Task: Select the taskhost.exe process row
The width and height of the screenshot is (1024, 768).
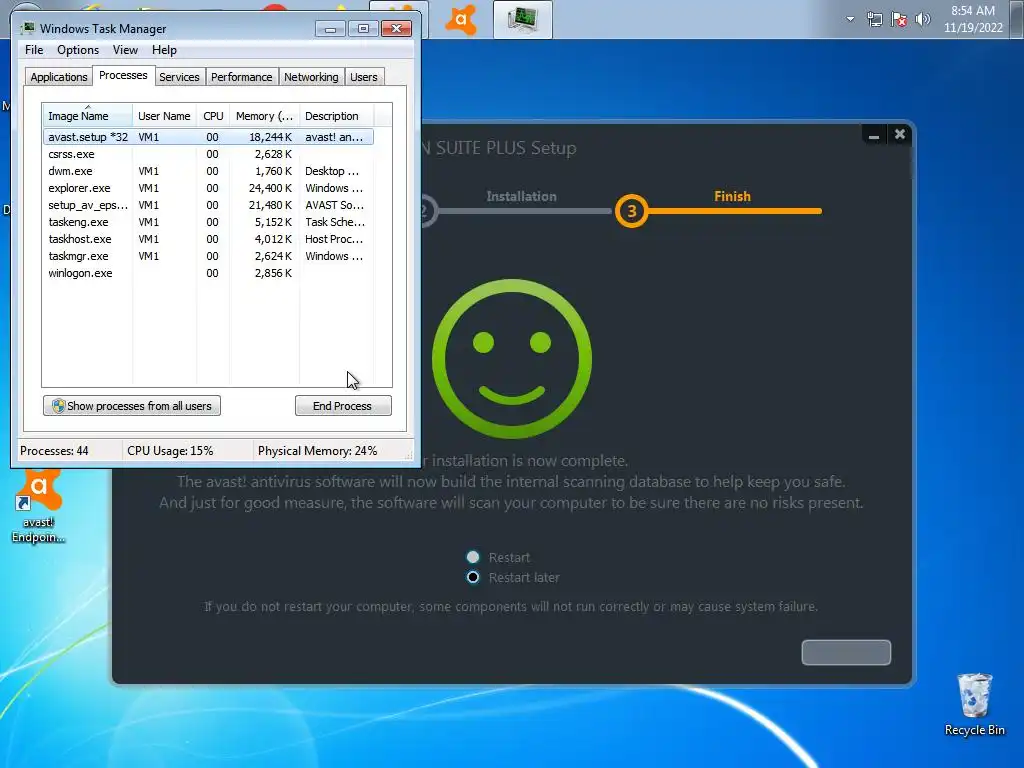Action: click(x=208, y=239)
